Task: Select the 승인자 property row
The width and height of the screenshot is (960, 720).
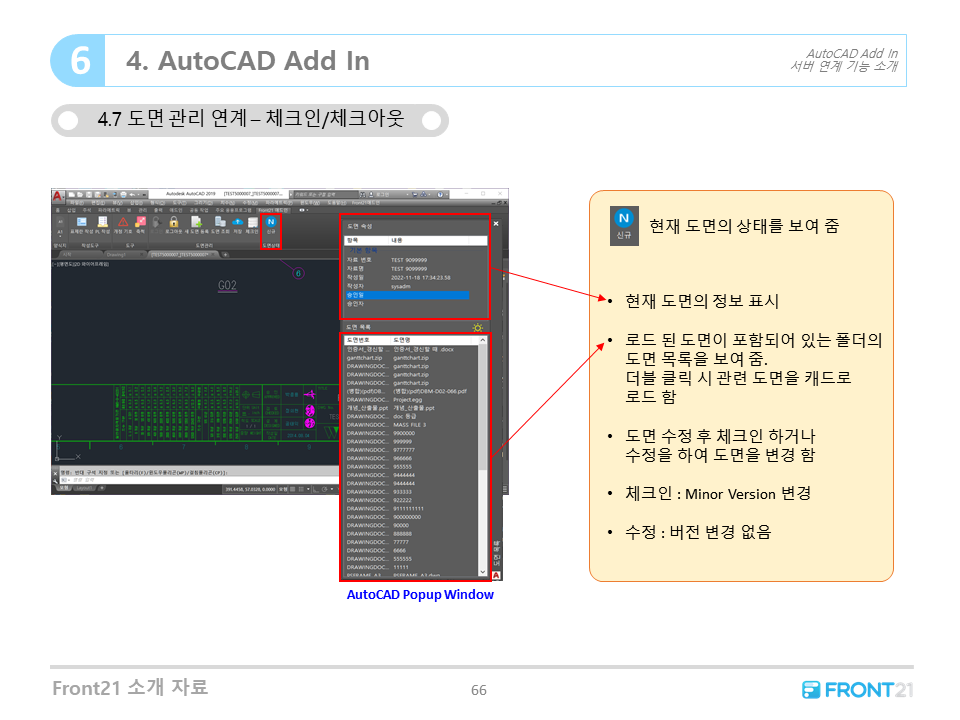Action: [408, 304]
